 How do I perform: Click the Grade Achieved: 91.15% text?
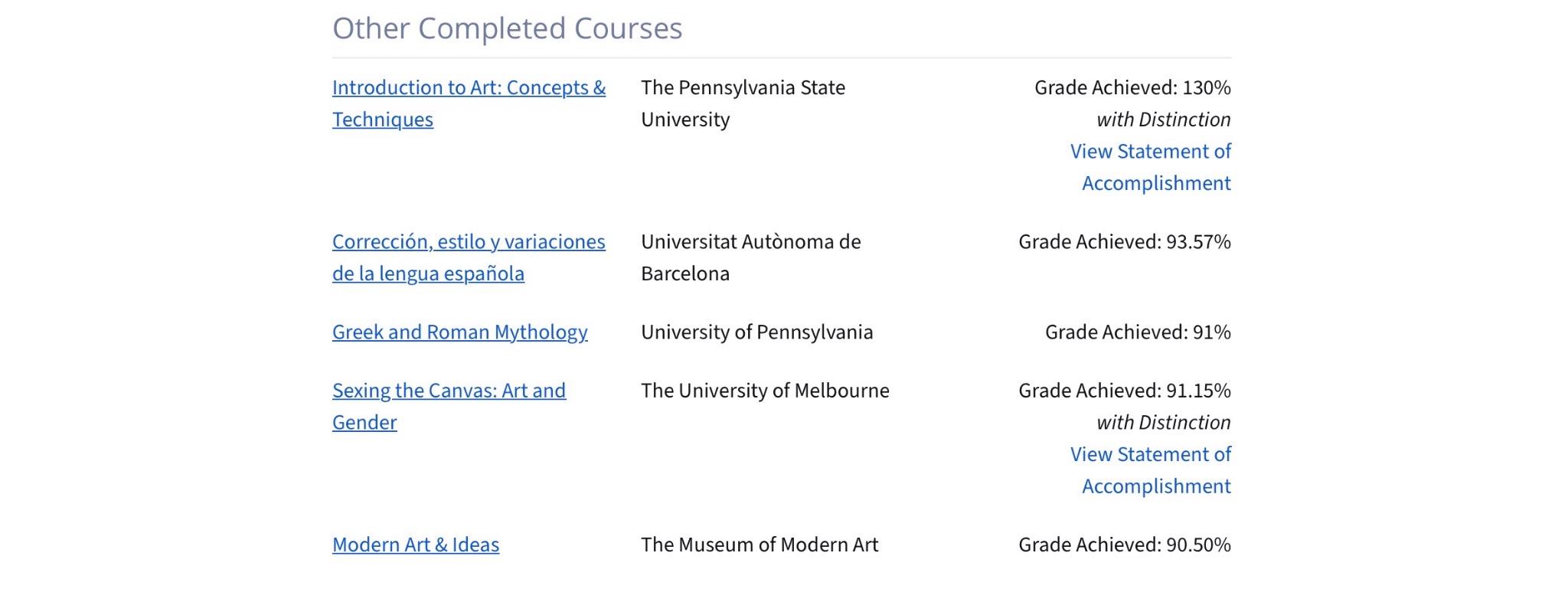[1124, 391]
